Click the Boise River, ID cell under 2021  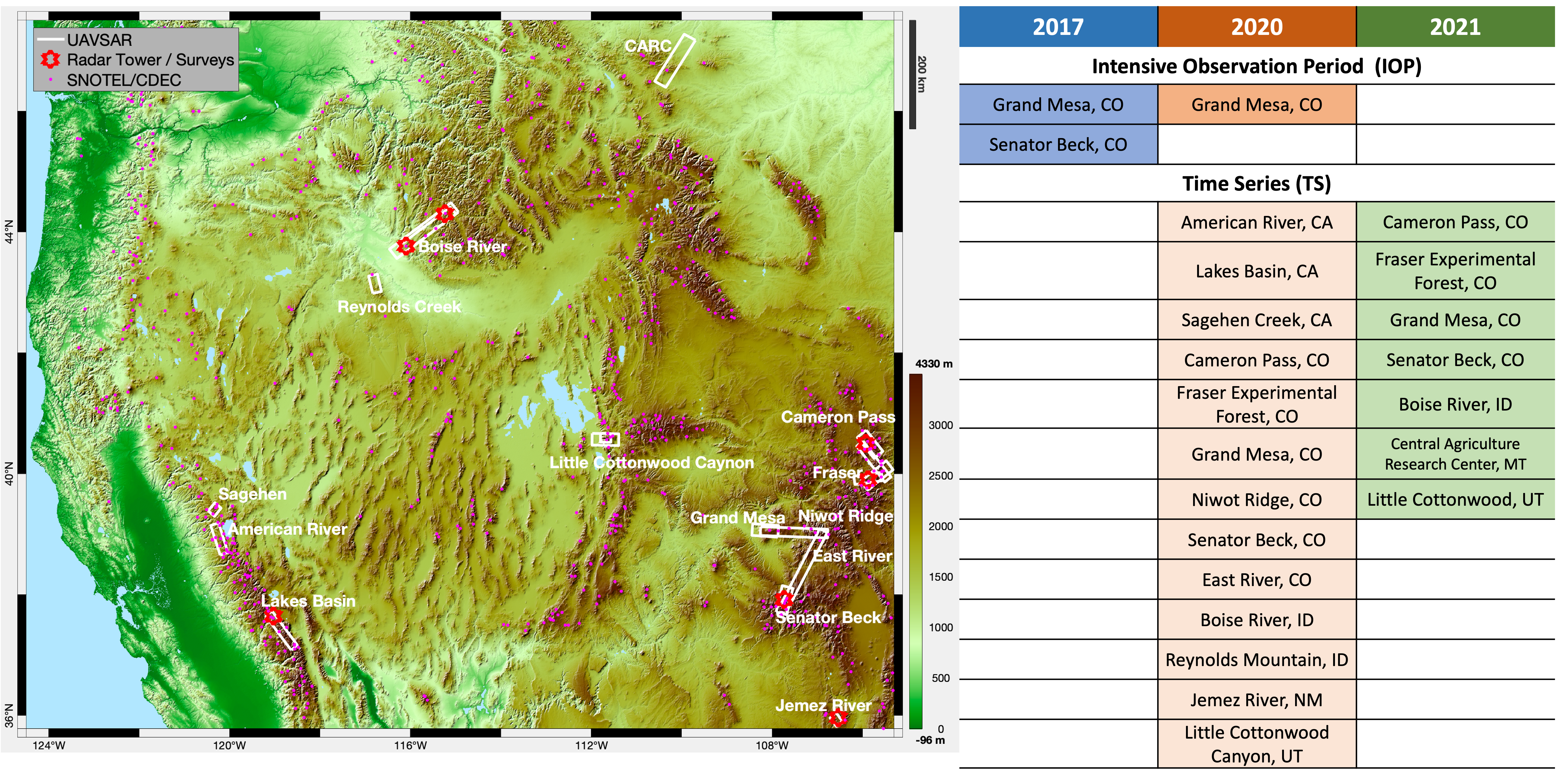tap(1455, 404)
